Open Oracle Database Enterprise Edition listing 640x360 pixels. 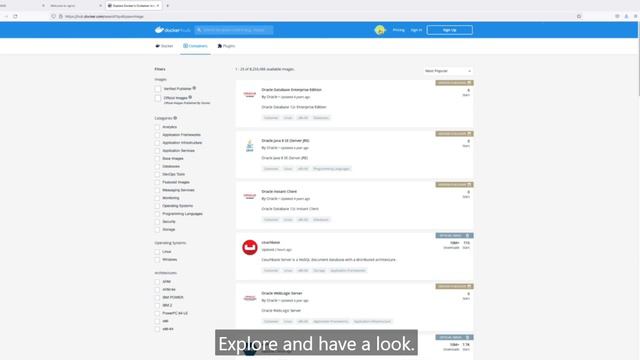click(291, 89)
